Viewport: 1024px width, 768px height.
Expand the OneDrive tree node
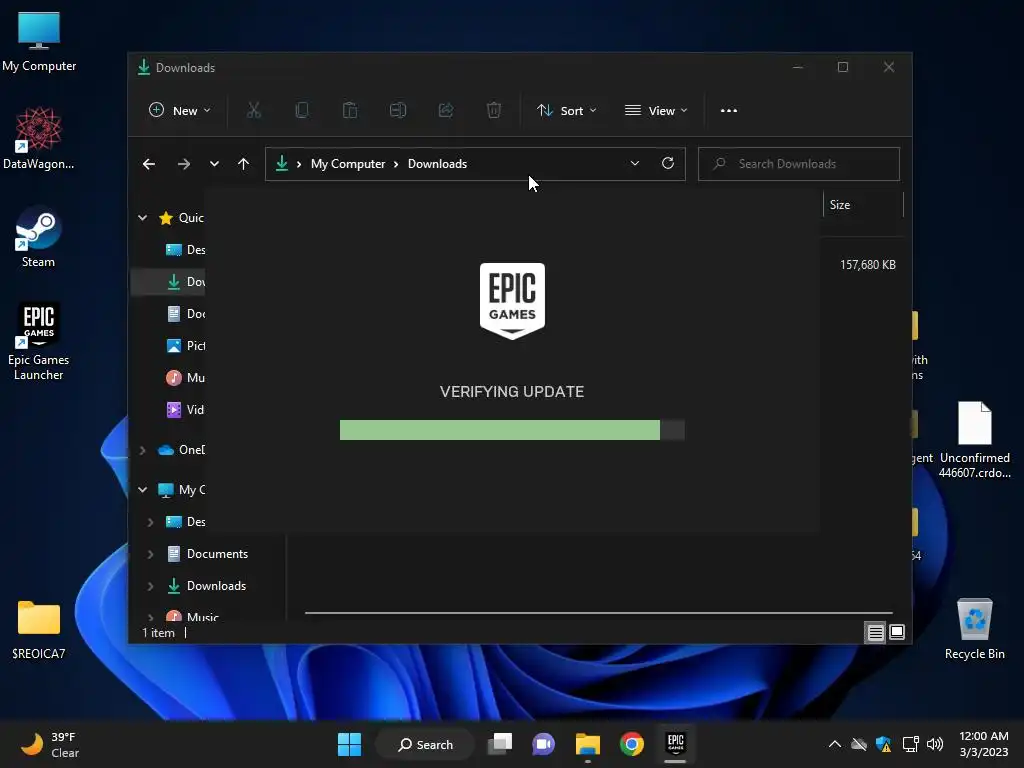pyautogui.click(x=142, y=450)
